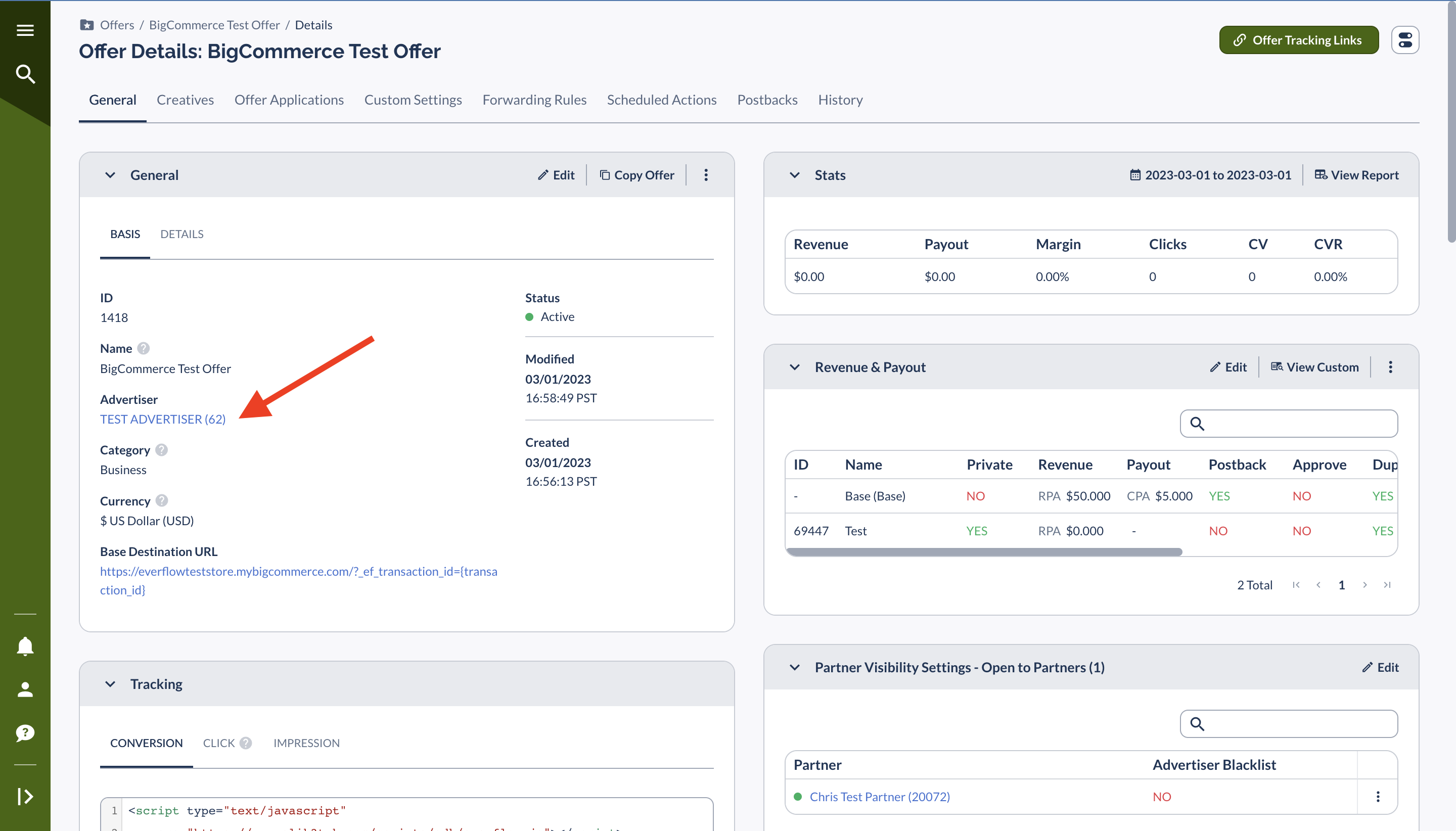
Task: Open the user profile icon
Action: pos(25,689)
